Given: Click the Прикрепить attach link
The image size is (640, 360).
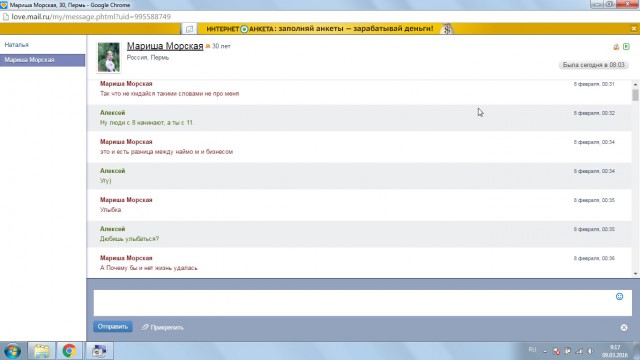Looking at the screenshot, I should click(x=162, y=327).
